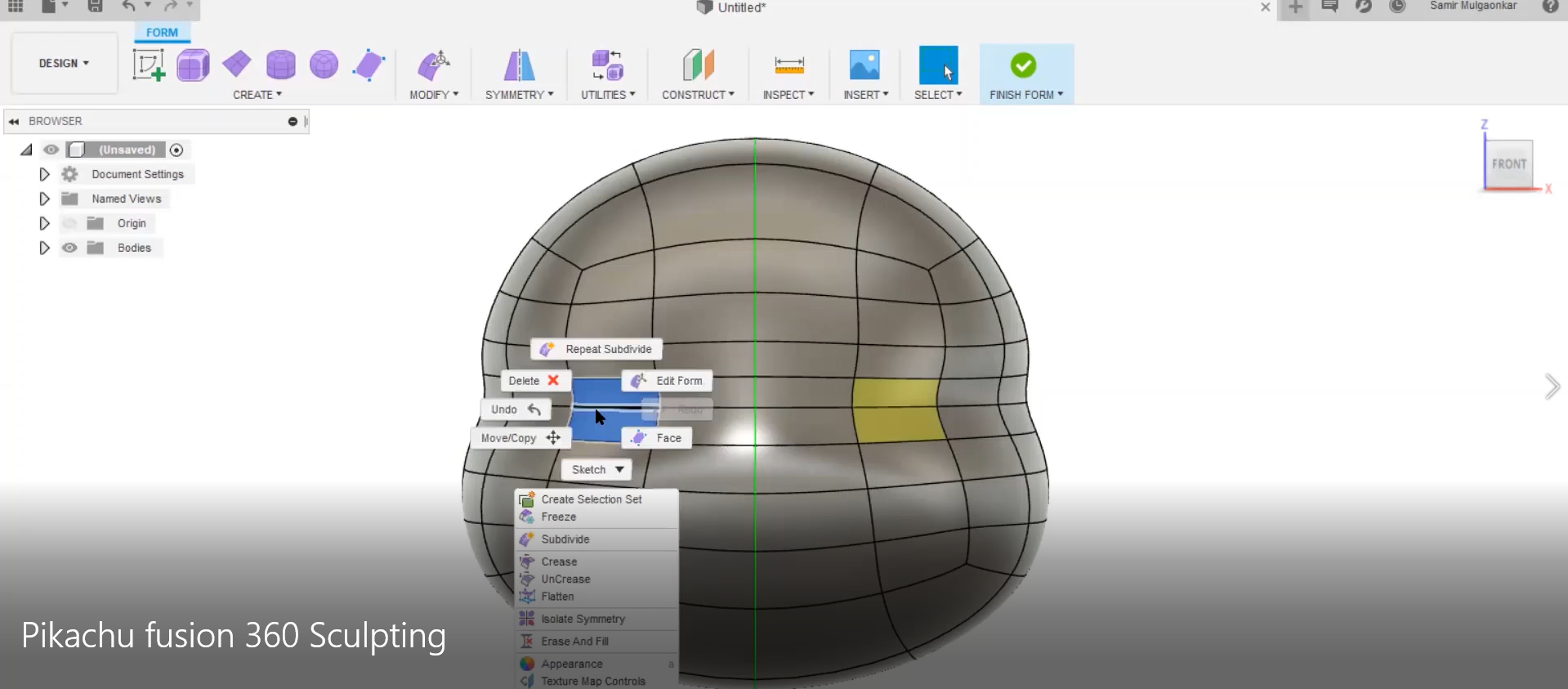The image size is (1568, 689).
Task: Open a new design tab with plus icon
Action: click(x=1295, y=7)
